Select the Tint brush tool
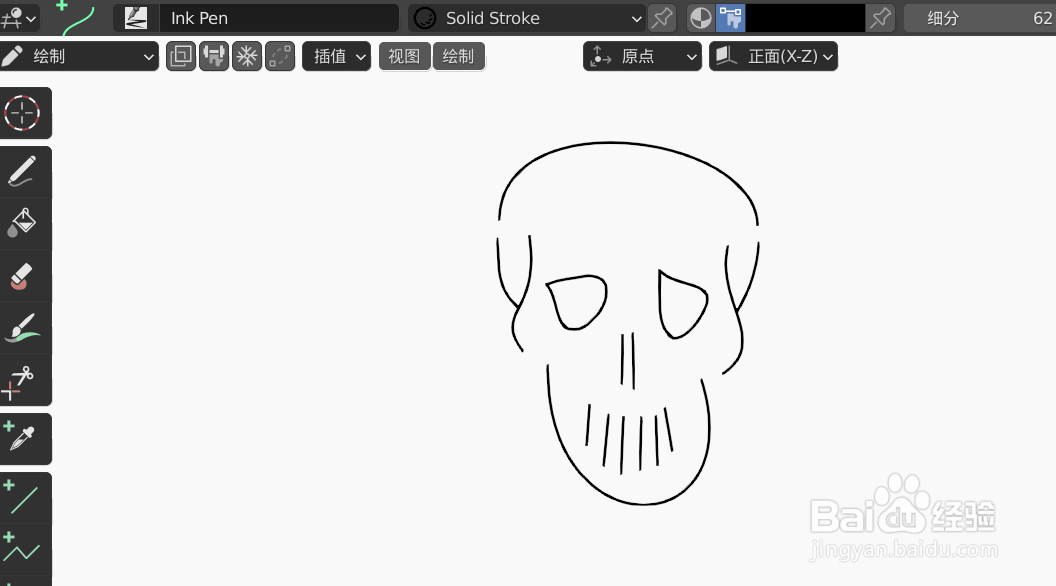 pyautogui.click(x=23, y=328)
